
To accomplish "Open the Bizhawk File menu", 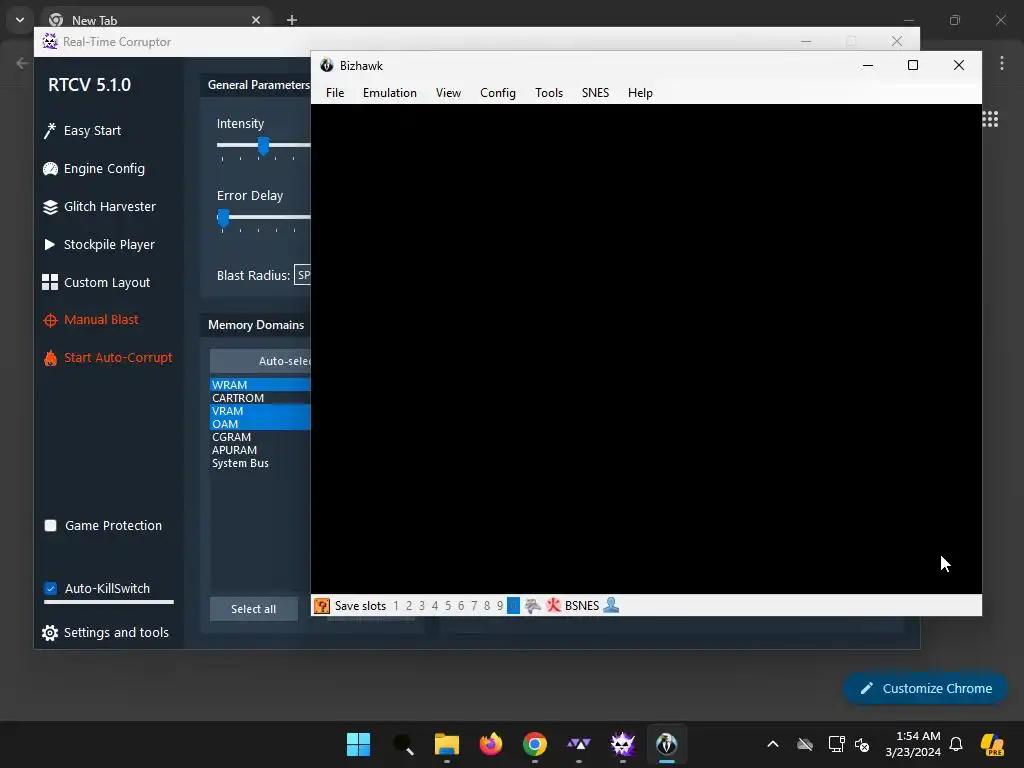I will click(335, 93).
